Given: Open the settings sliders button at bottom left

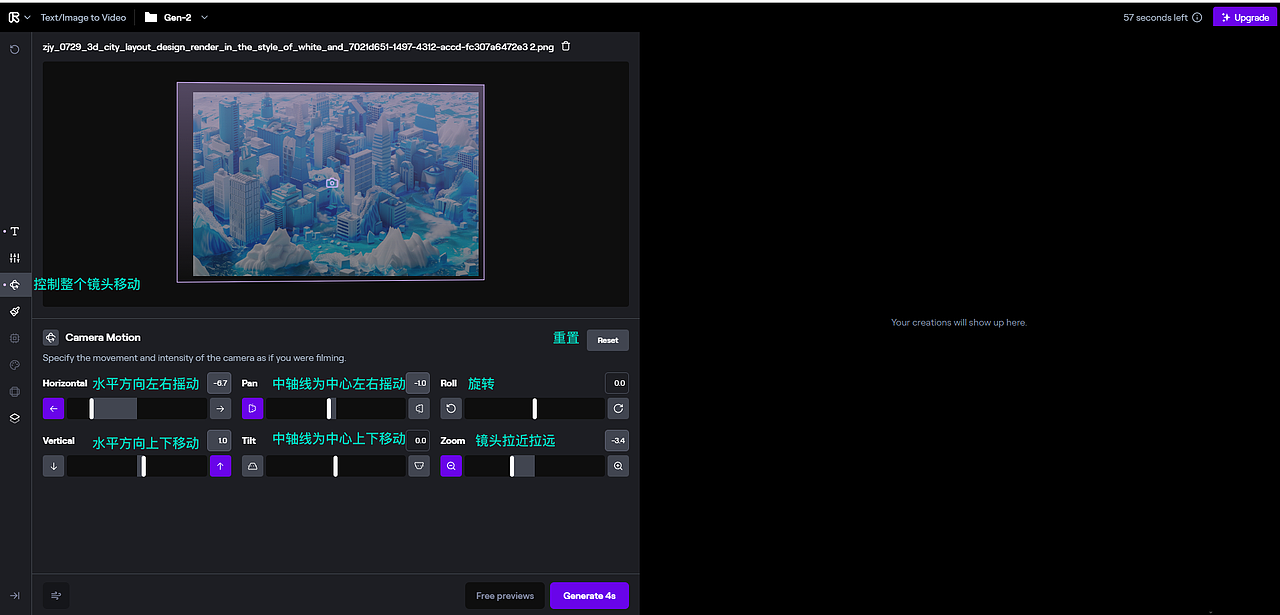Looking at the screenshot, I should coord(56,595).
